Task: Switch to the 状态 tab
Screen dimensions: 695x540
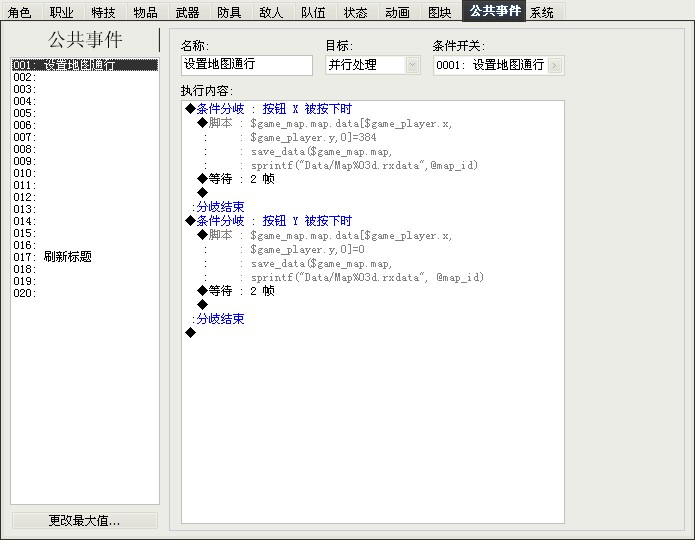Action: pos(355,12)
